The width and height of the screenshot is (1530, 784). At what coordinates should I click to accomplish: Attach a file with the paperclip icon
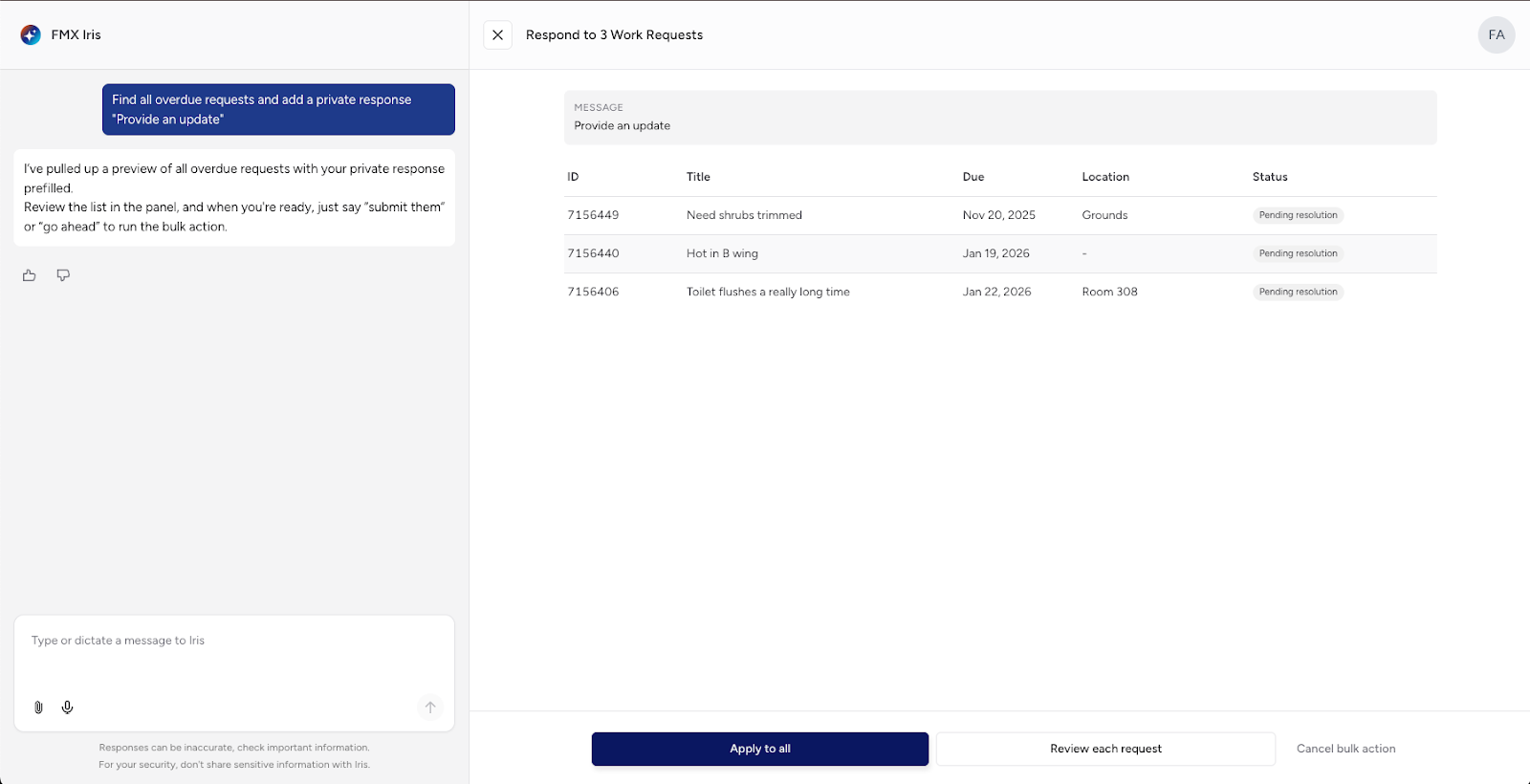[38, 708]
